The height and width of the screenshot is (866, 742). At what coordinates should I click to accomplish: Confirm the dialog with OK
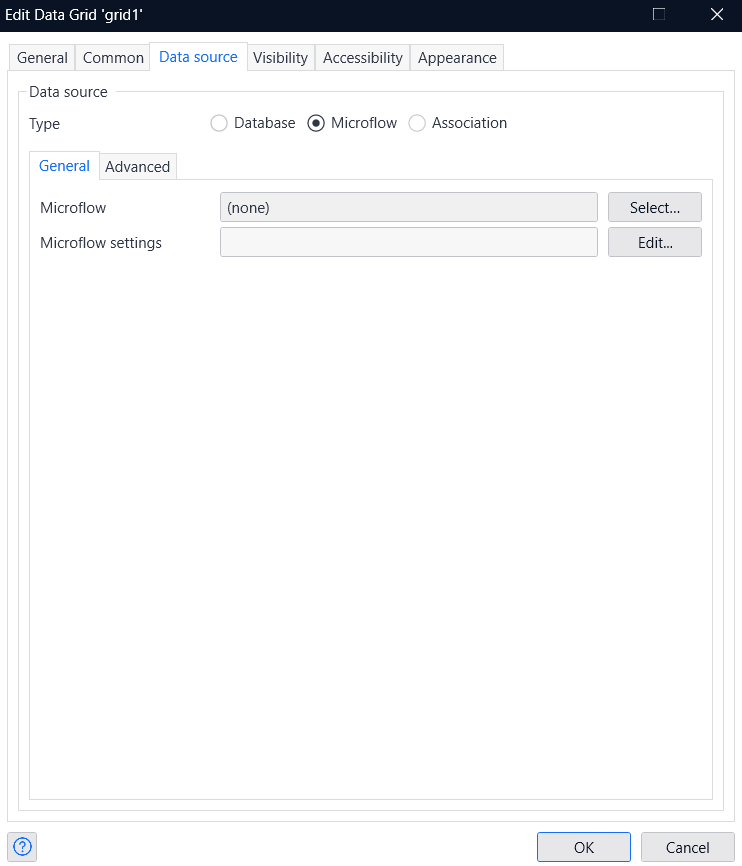[x=583, y=847]
